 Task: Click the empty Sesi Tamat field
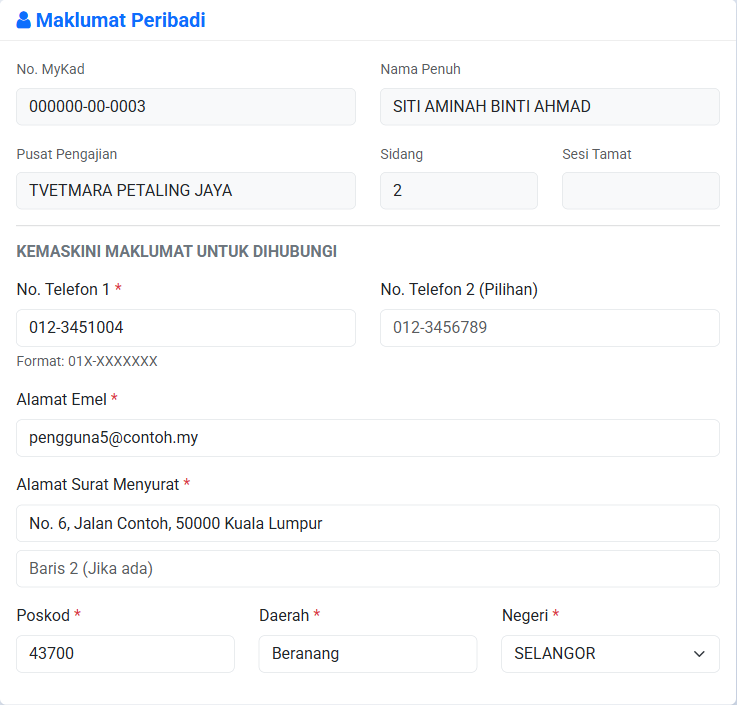click(641, 190)
